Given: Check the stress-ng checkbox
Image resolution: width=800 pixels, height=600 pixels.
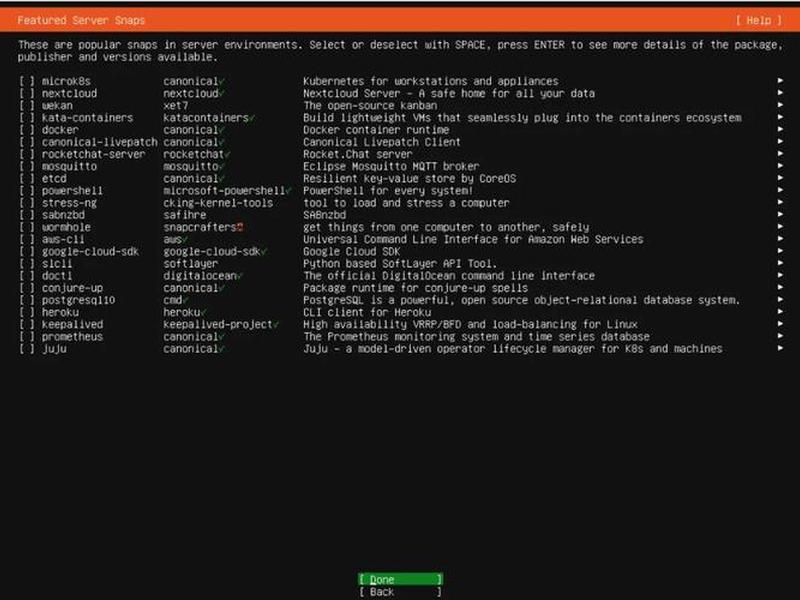Looking at the screenshot, I should point(27,203).
